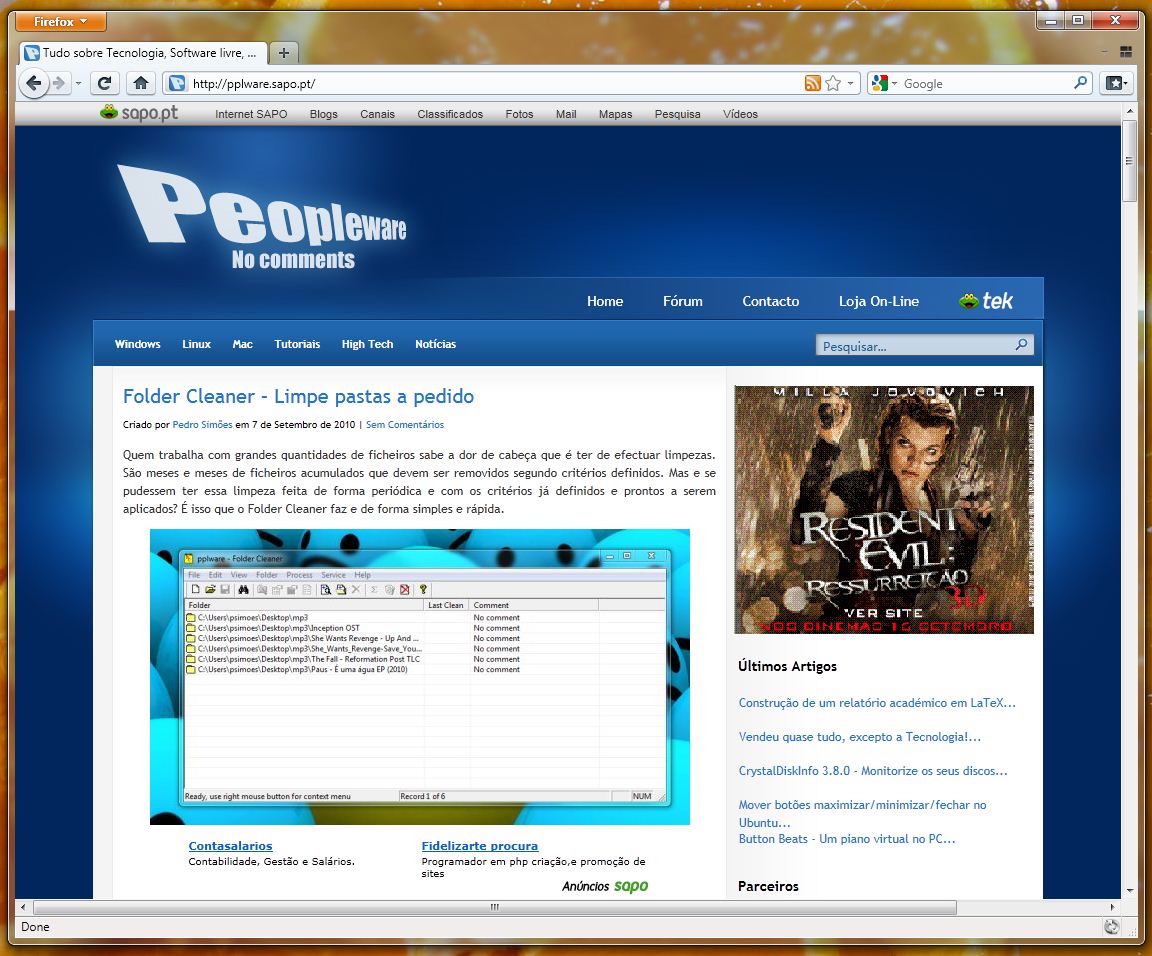Screen dimensions: 1152x956
Task: Open Internet SAPO in the top bar
Action: [251, 114]
